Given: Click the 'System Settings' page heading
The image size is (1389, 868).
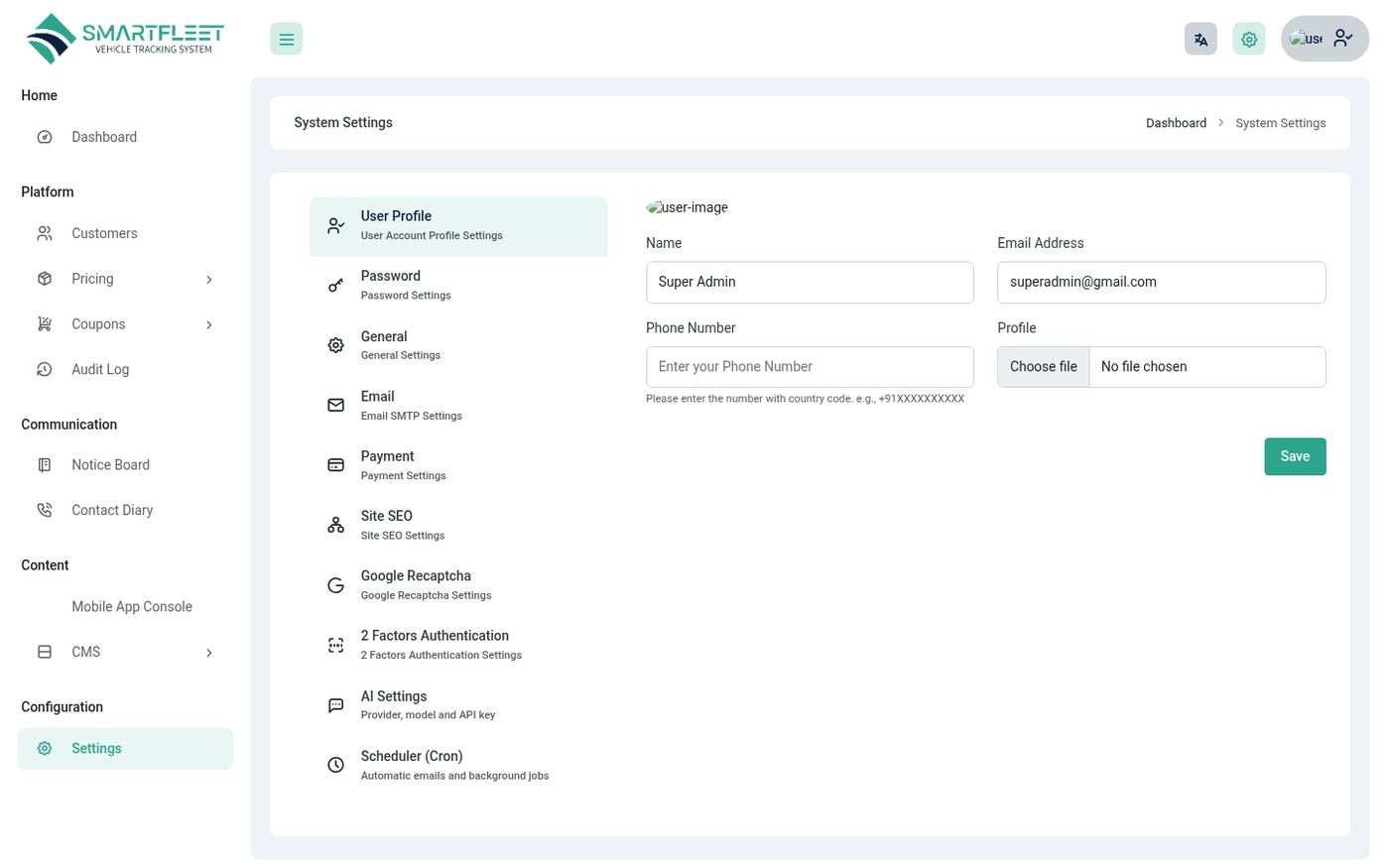Looking at the screenshot, I should click(x=343, y=123).
